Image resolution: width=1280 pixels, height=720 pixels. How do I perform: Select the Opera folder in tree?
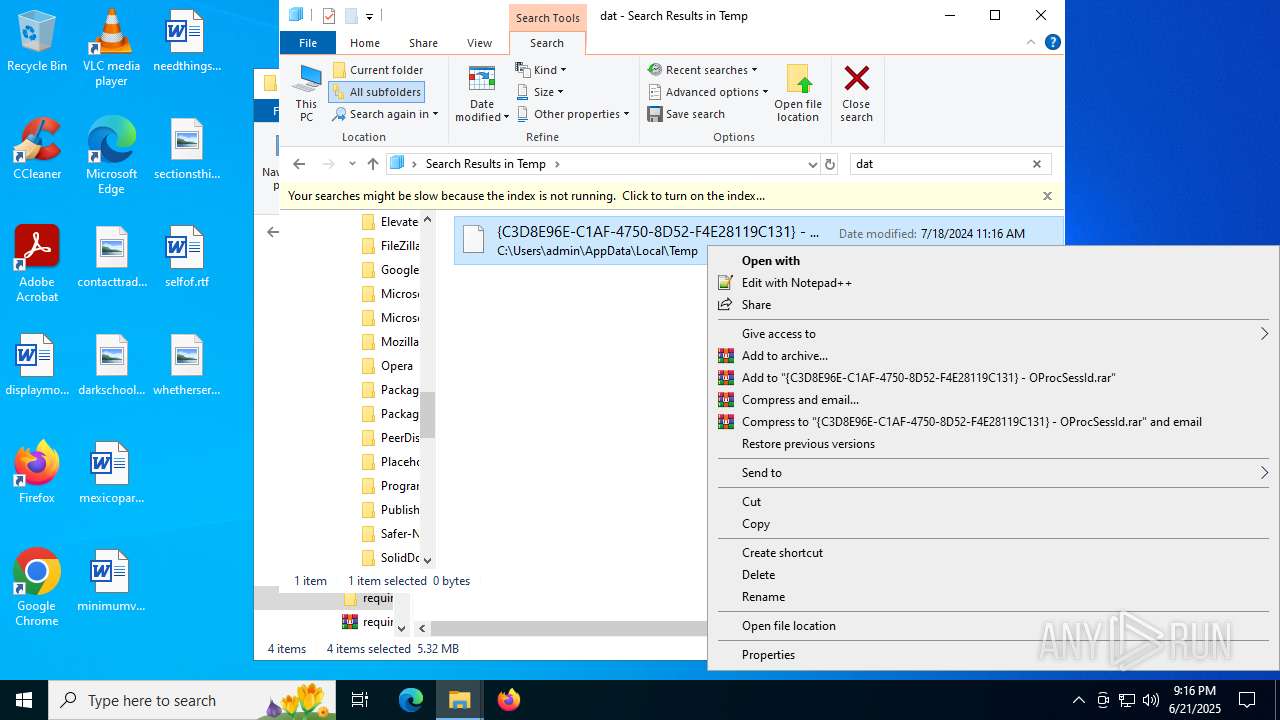point(387,366)
